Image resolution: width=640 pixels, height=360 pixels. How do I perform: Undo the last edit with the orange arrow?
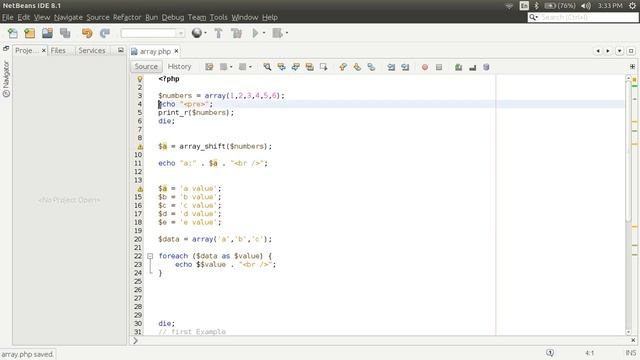[87, 33]
